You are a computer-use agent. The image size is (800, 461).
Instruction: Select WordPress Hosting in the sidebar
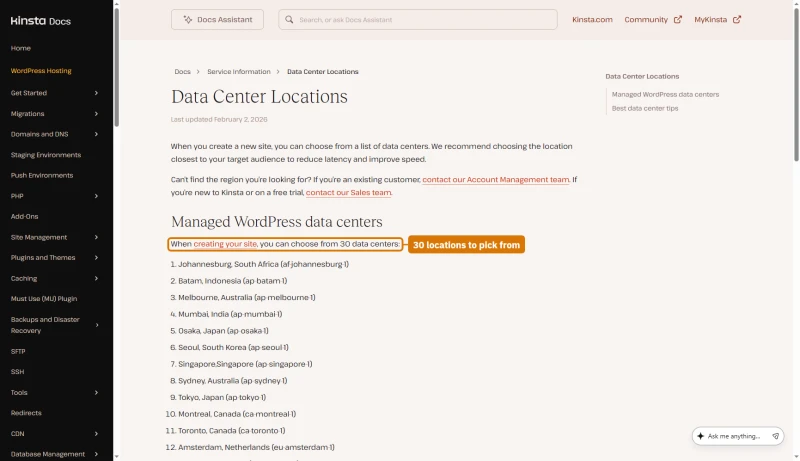(x=41, y=70)
